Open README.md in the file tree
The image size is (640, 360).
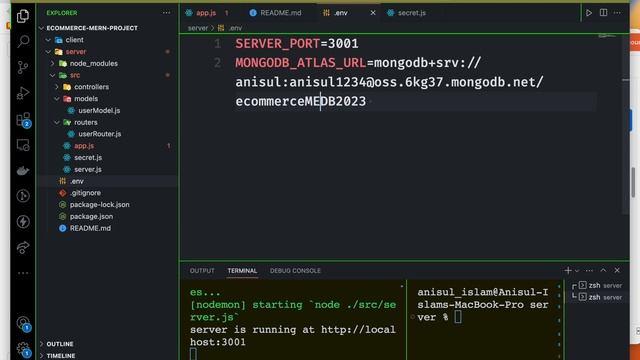pos(108,228)
